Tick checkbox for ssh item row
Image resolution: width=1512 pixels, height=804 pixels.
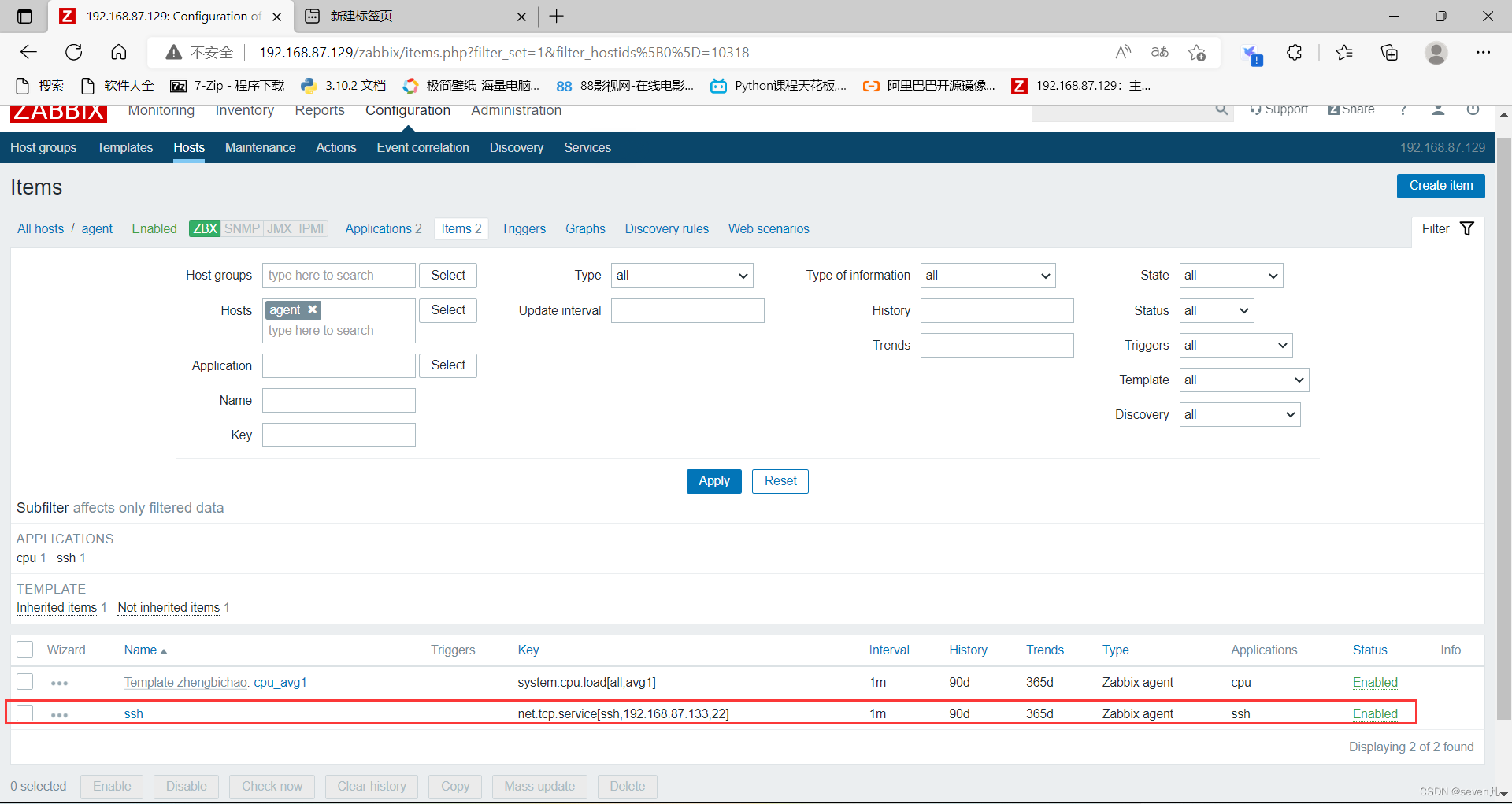(x=25, y=713)
